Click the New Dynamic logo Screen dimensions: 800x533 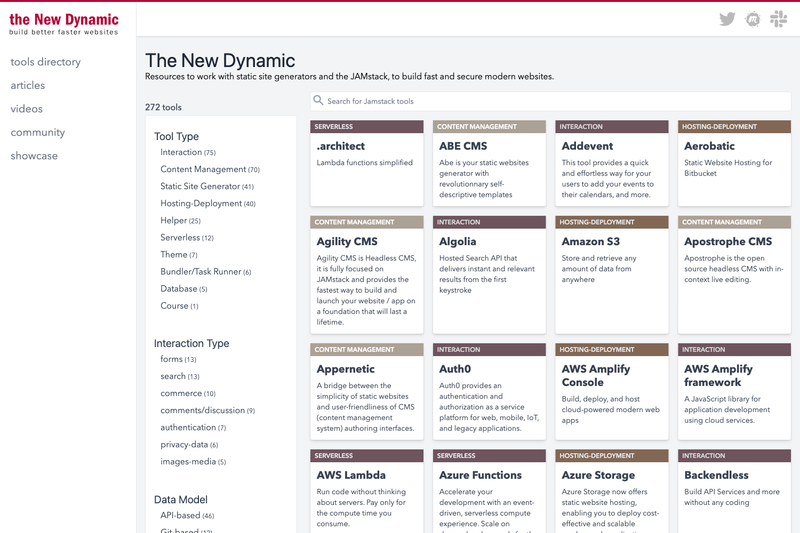[x=64, y=23]
